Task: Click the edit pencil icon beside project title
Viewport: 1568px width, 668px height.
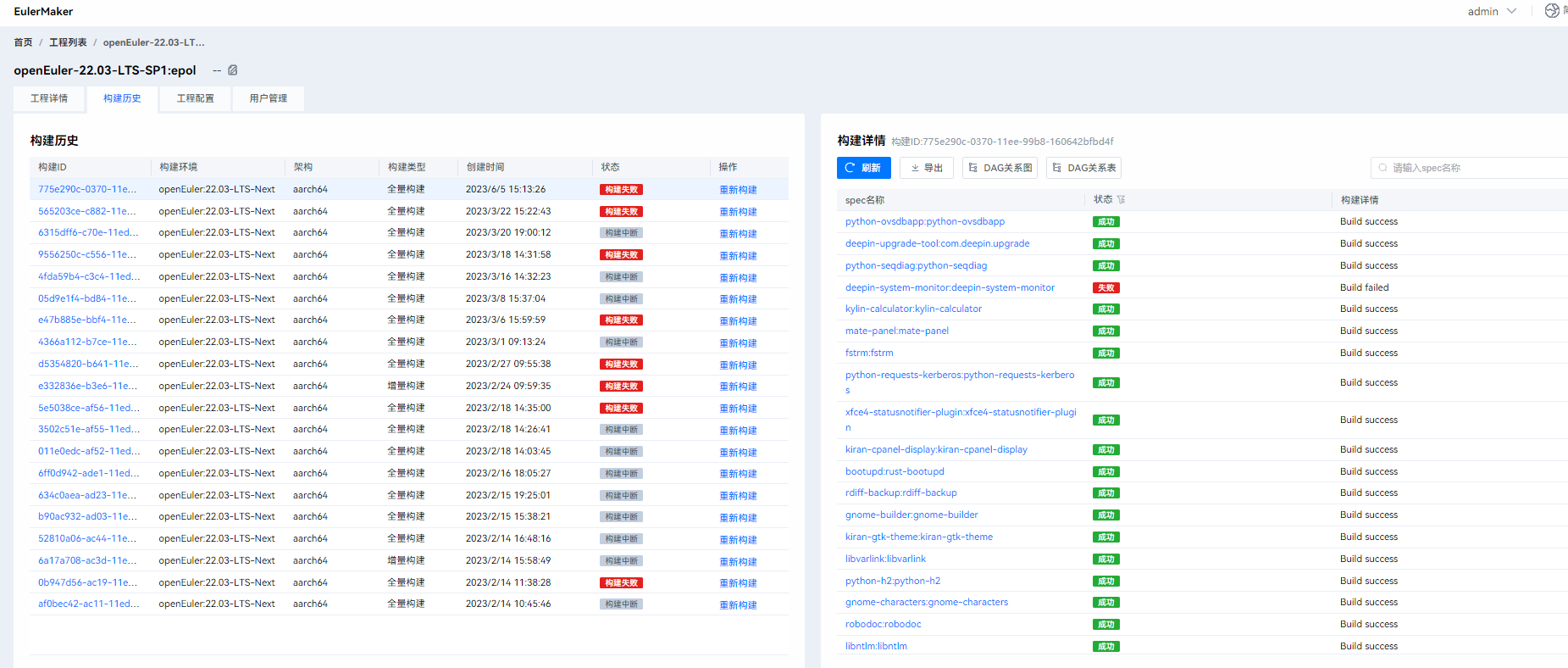Action: 233,70
